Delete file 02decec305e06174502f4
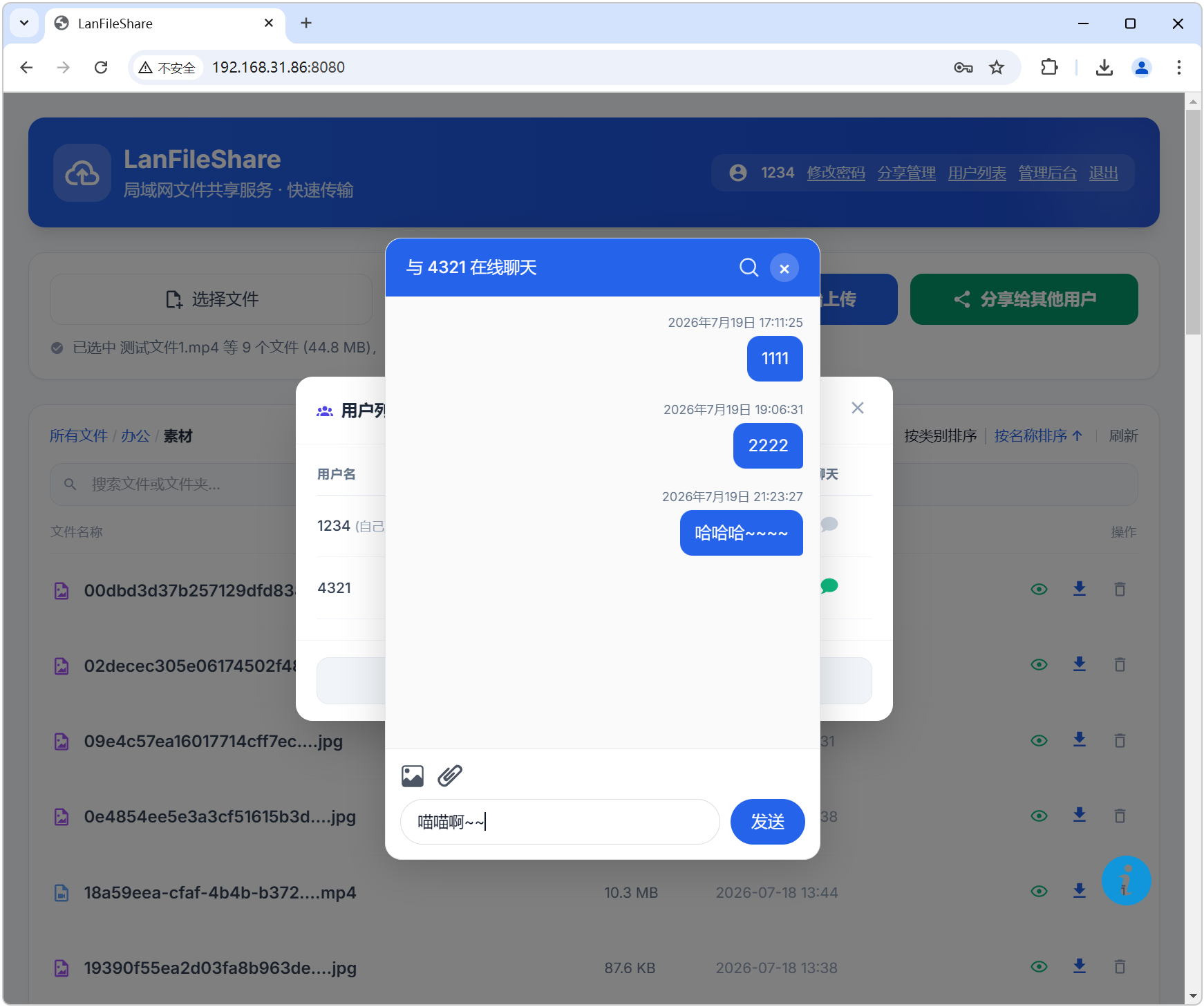The width and height of the screenshot is (1204, 1007). pos(1120,664)
